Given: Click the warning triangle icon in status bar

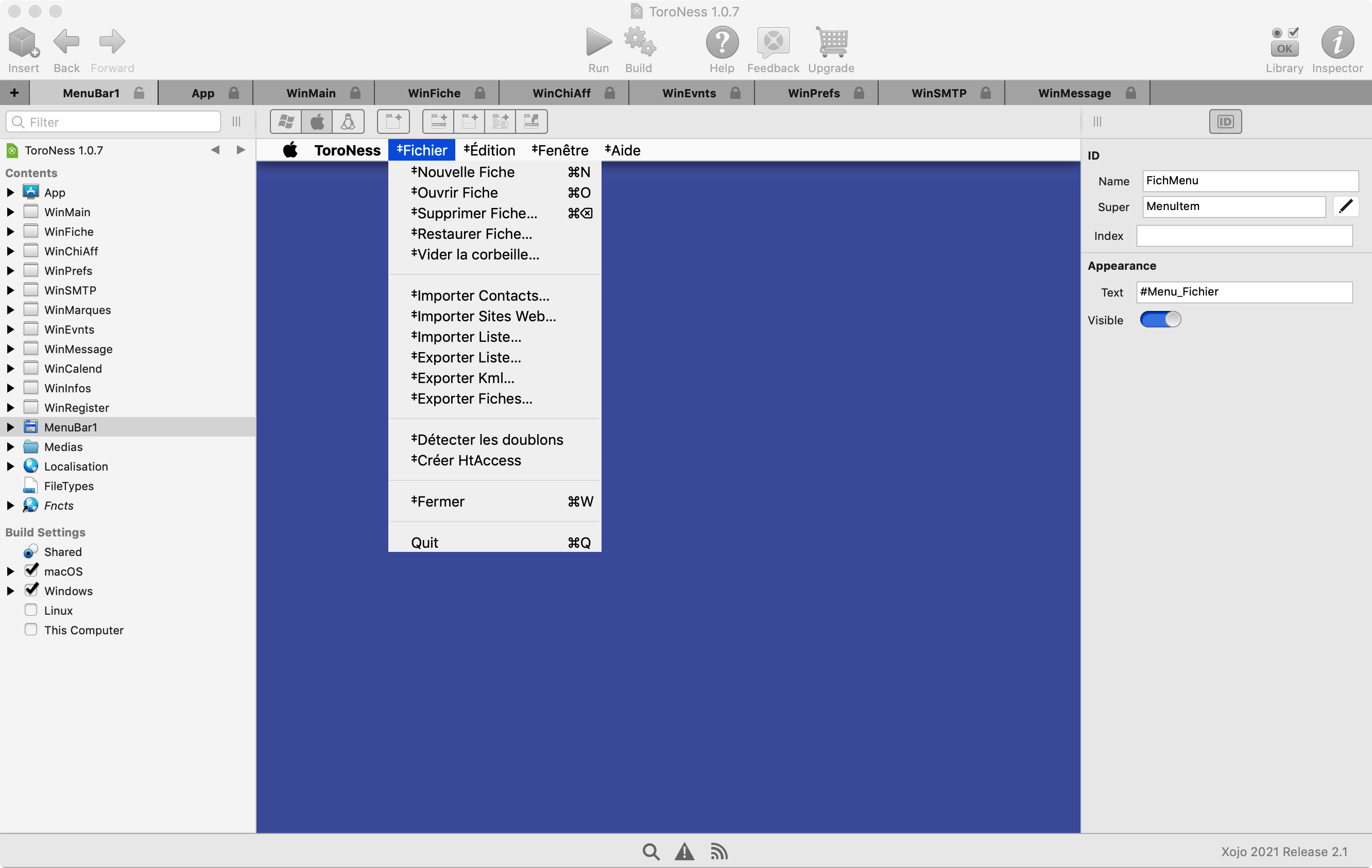Looking at the screenshot, I should (x=684, y=852).
